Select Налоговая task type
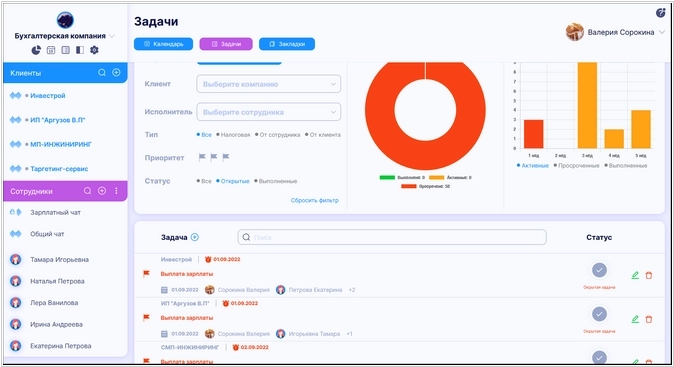674x367 pixels. coord(233,135)
